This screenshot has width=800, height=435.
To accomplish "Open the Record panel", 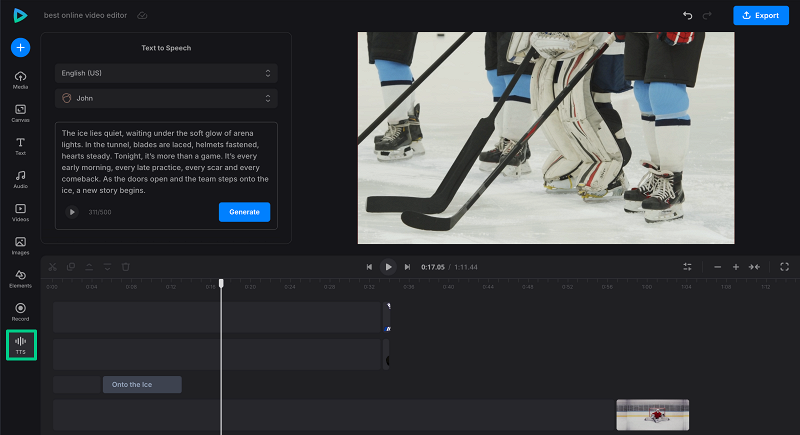I will tap(20, 312).
